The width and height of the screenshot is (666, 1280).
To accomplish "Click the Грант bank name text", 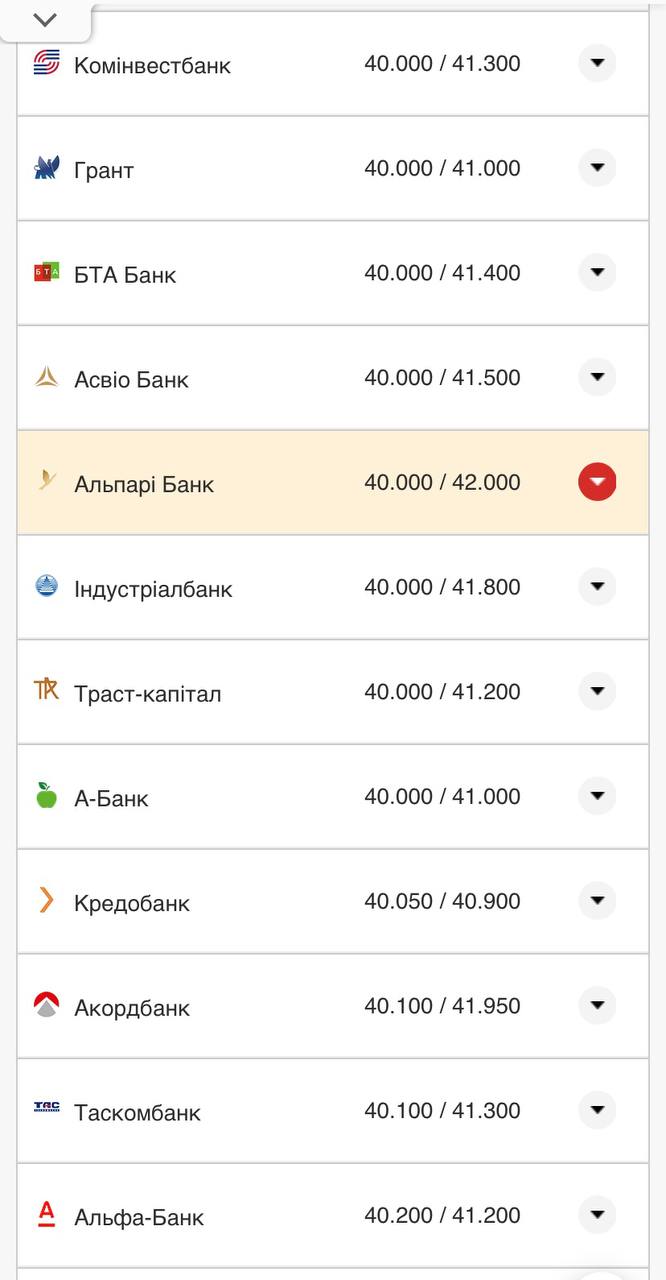I will point(104,170).
